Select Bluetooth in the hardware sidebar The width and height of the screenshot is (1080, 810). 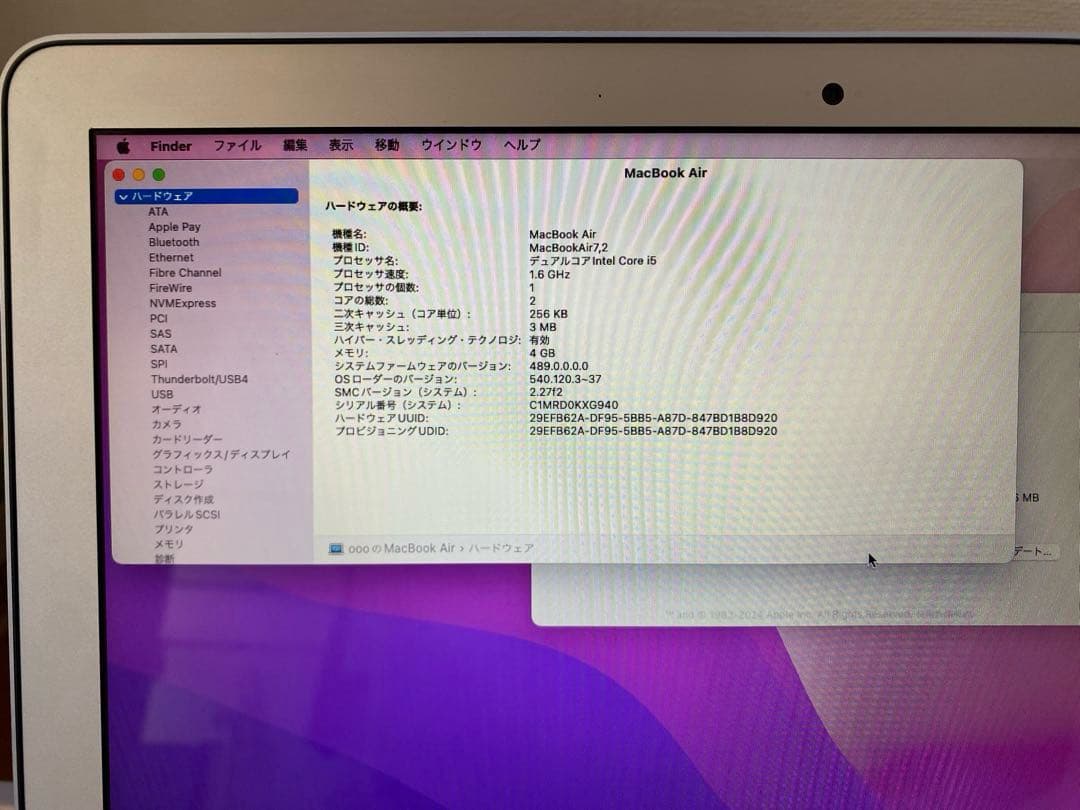(x=173, y=242)
